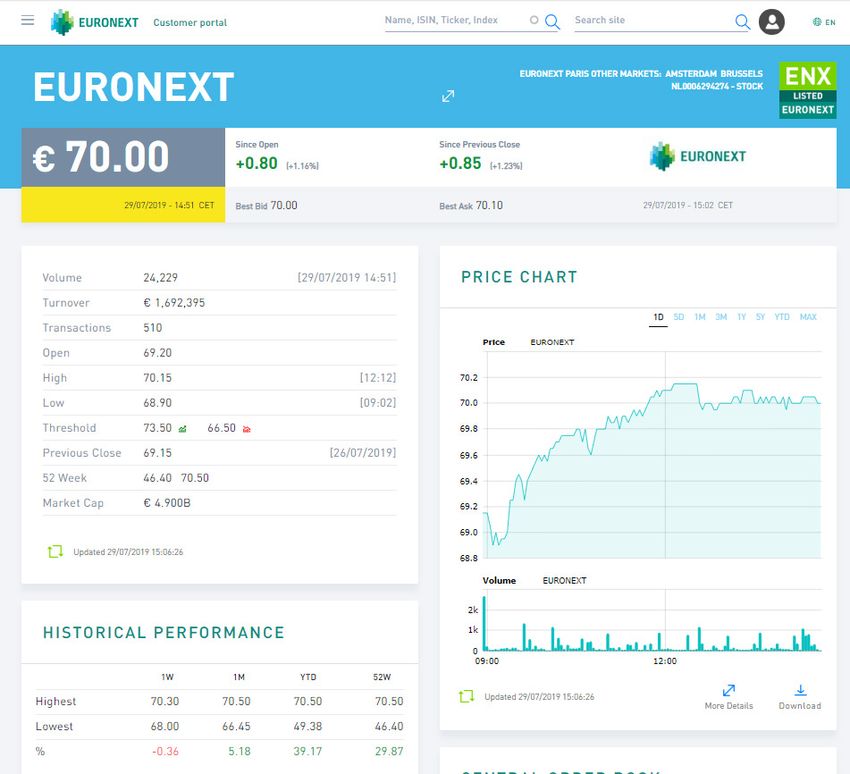Click the 1M Lowest value 66.45
This screenshot has height=774, width=850.
pyautogui.click(x=236, y=726)
